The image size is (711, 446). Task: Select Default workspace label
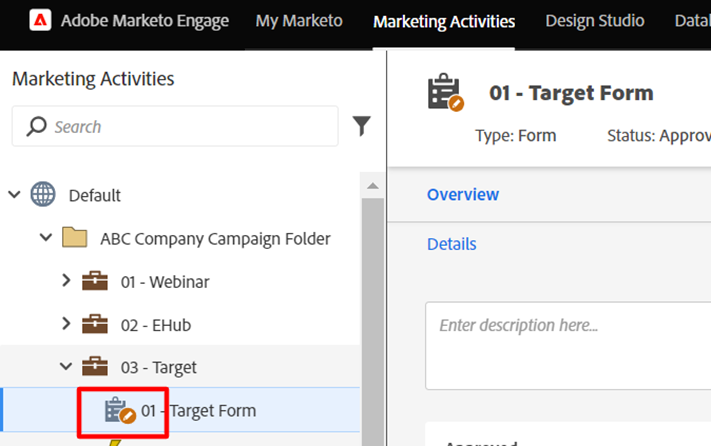pos(95,196)
